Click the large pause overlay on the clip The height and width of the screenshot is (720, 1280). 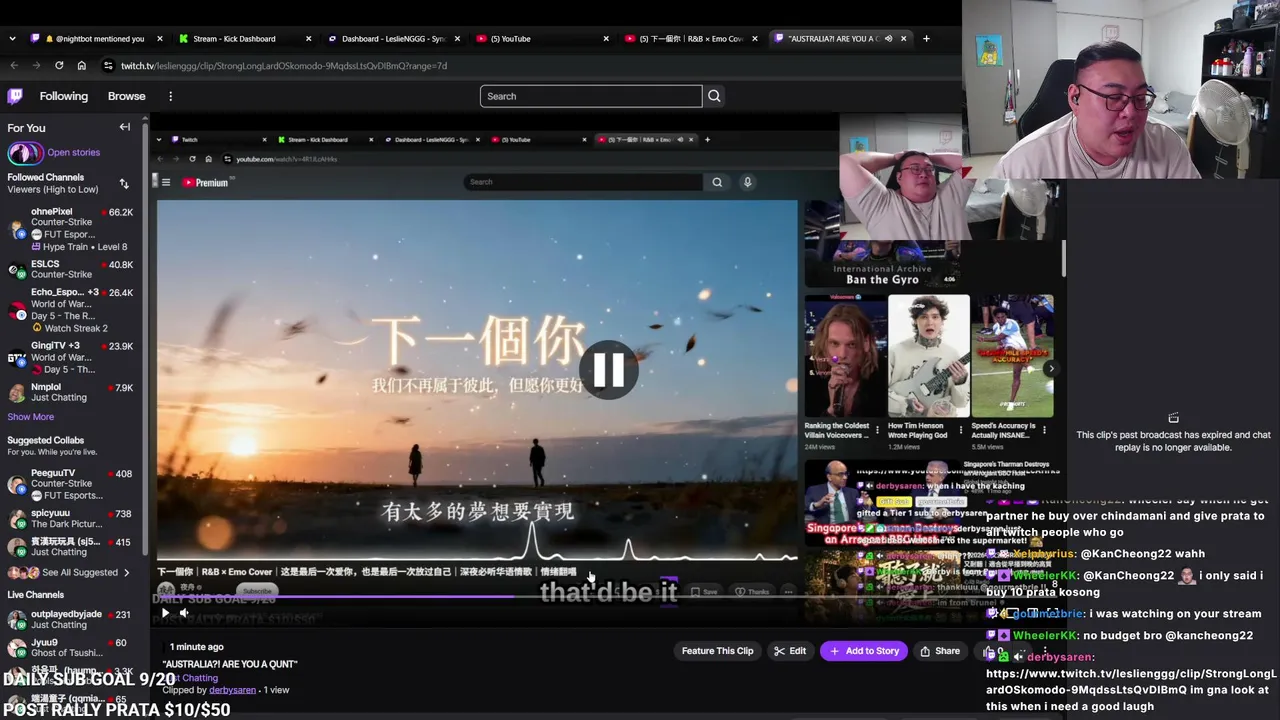[x=609, y=370]
